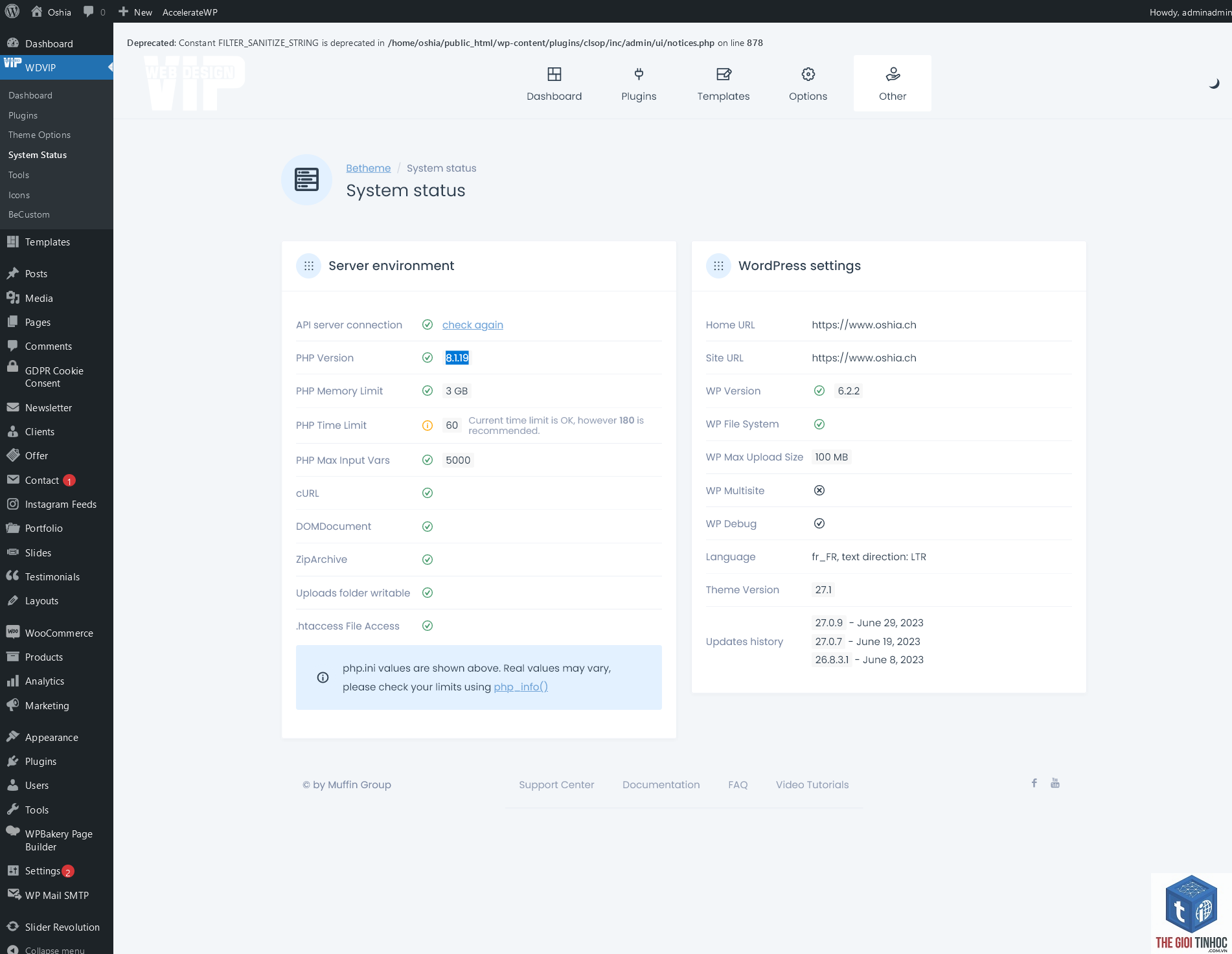Click the WP Debug check icon
The width and height of the screenshot is (1232, 954).
[819, 523]
